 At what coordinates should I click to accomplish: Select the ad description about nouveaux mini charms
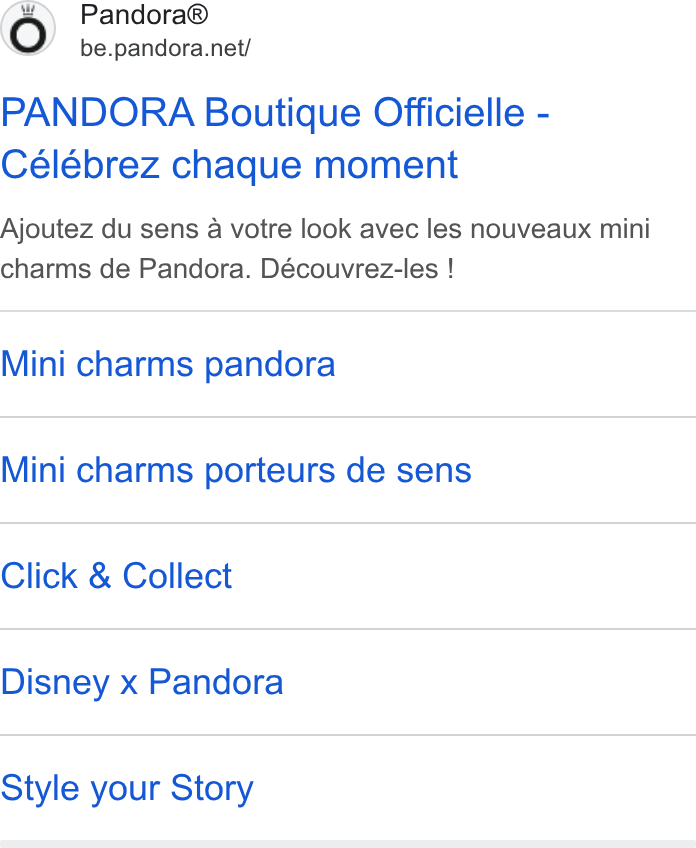click(324, 249)
